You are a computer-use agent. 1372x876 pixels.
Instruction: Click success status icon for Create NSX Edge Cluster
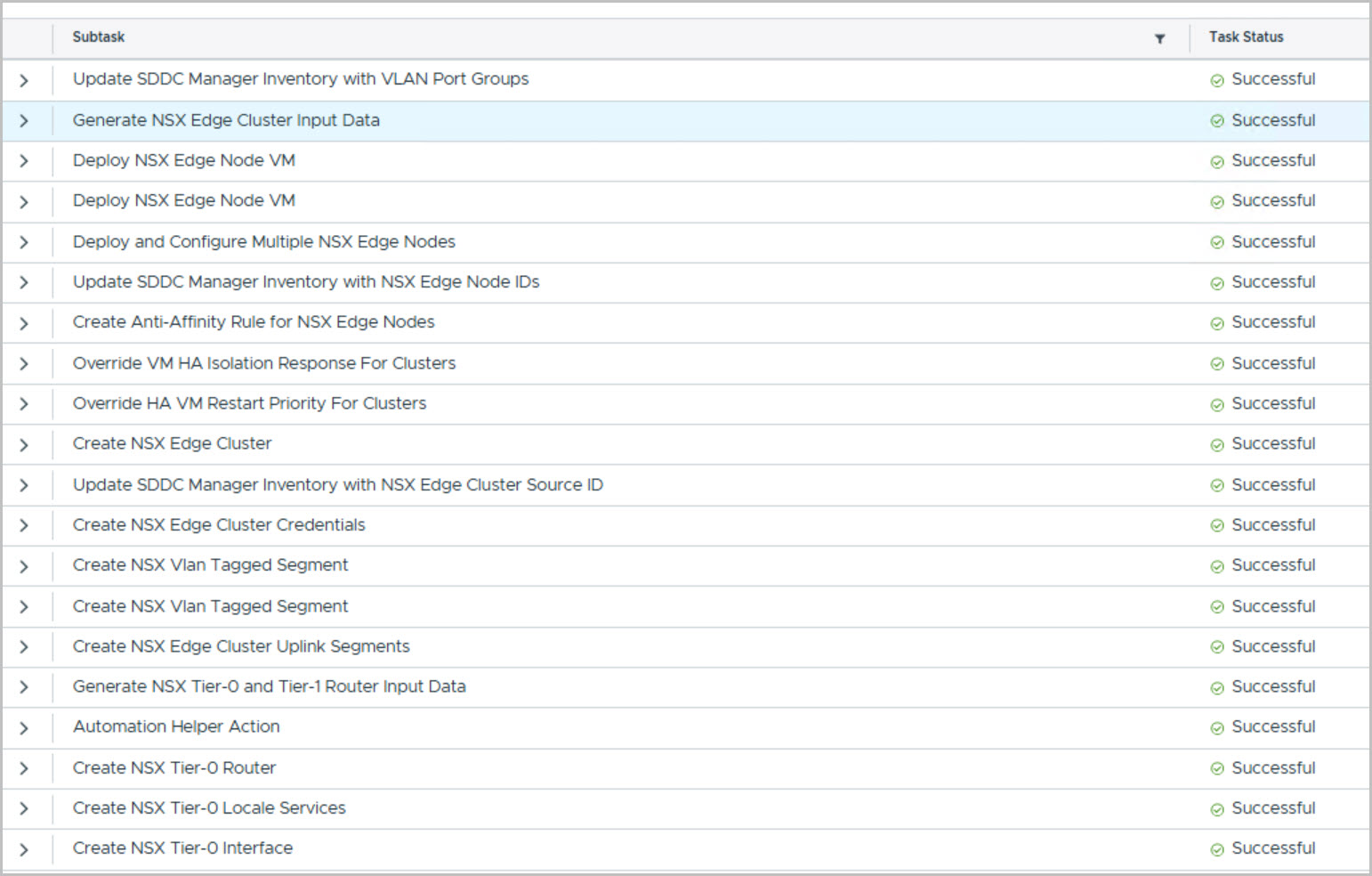pyautogui.click(x=1216, y=445)
